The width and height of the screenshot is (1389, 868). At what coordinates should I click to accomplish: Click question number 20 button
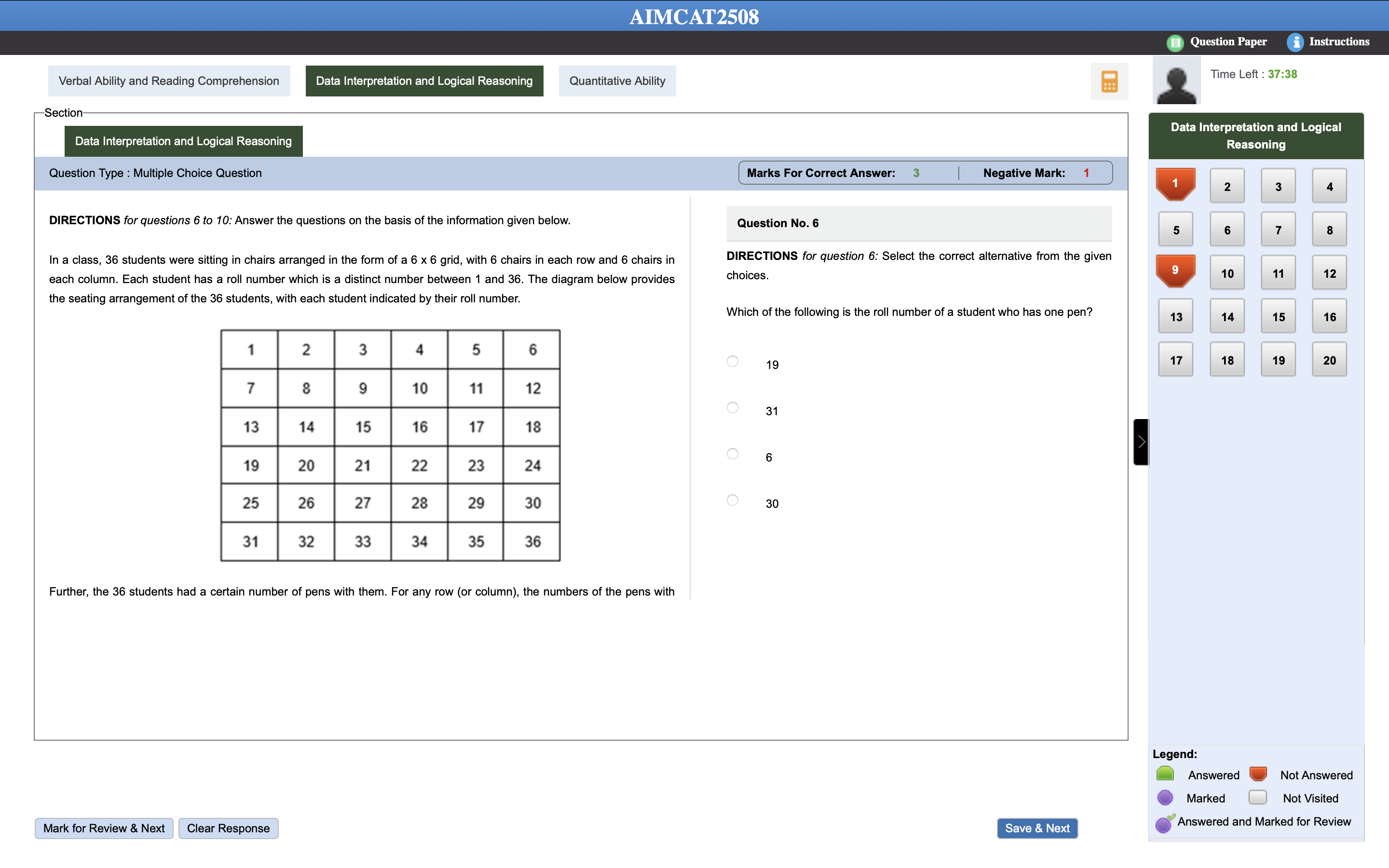point(1330,359)
